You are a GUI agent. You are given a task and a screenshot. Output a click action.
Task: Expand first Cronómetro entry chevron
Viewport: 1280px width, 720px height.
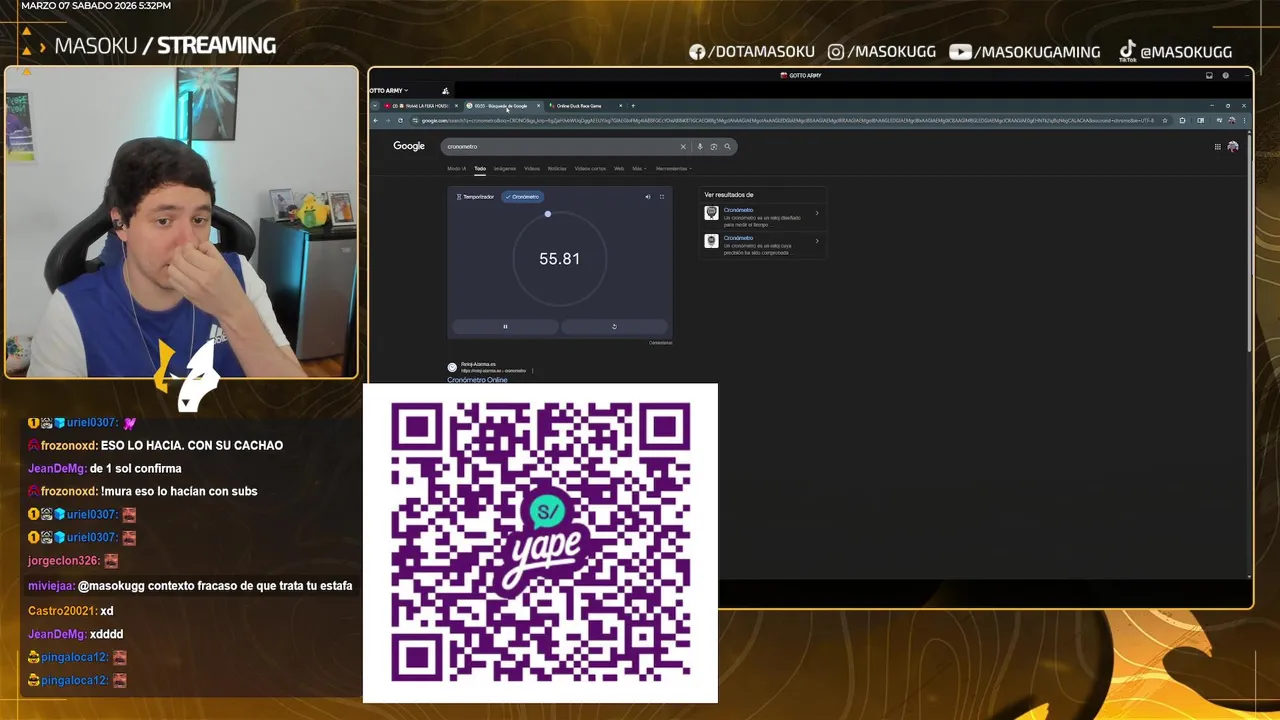(x=817, y=213)
